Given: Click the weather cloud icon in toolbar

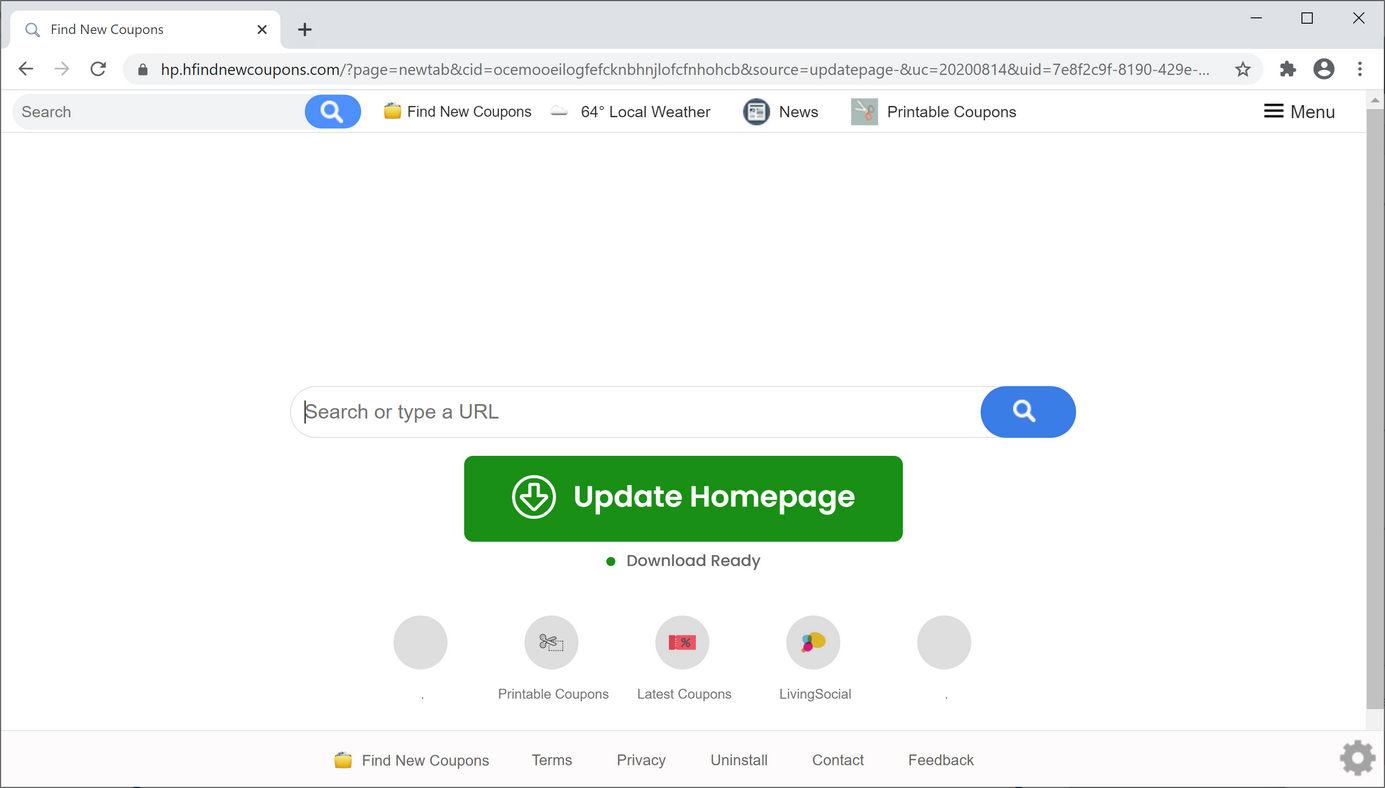Looking at the screenshot, I should point(560,112).
